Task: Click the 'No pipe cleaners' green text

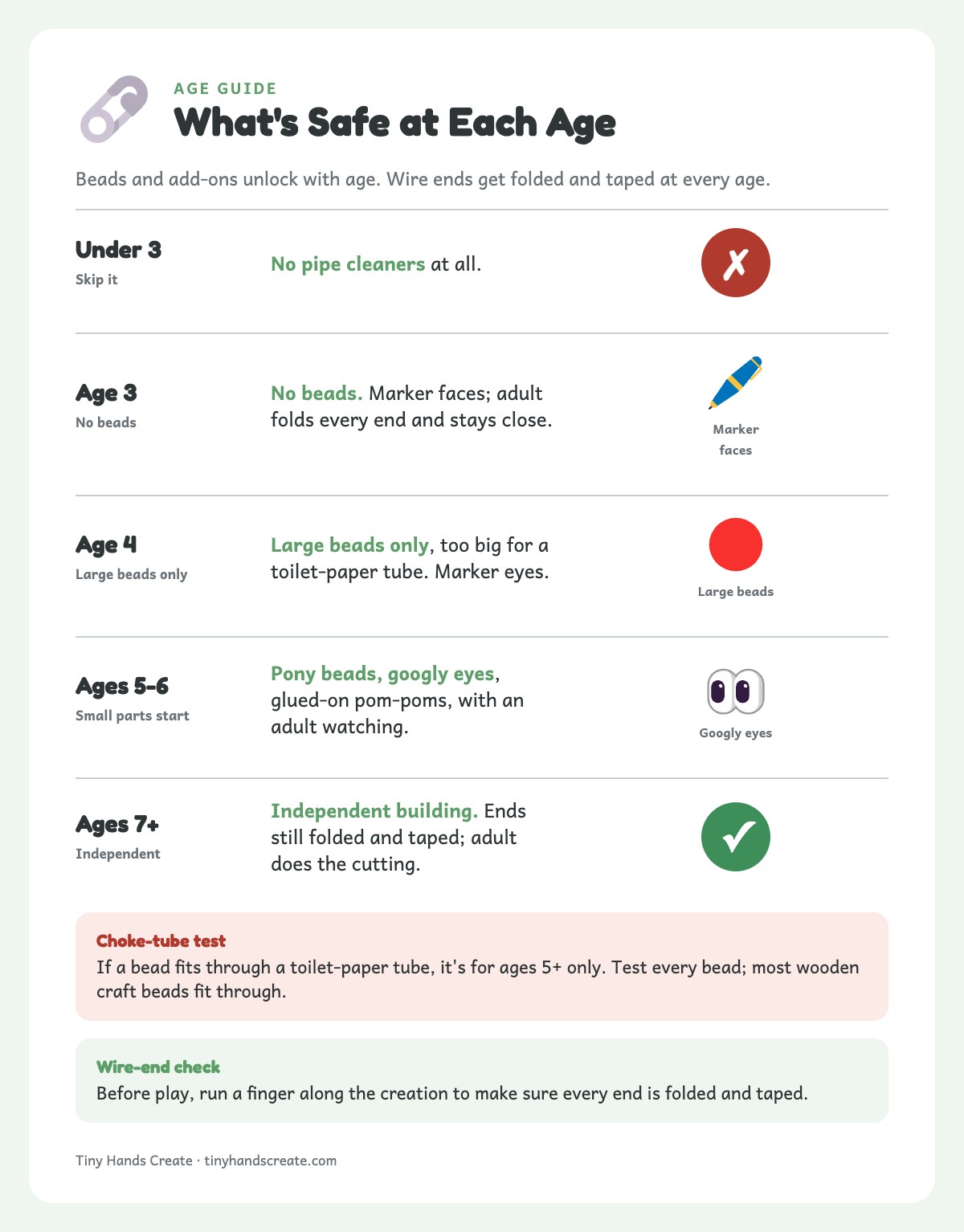Action: [348, 263]
